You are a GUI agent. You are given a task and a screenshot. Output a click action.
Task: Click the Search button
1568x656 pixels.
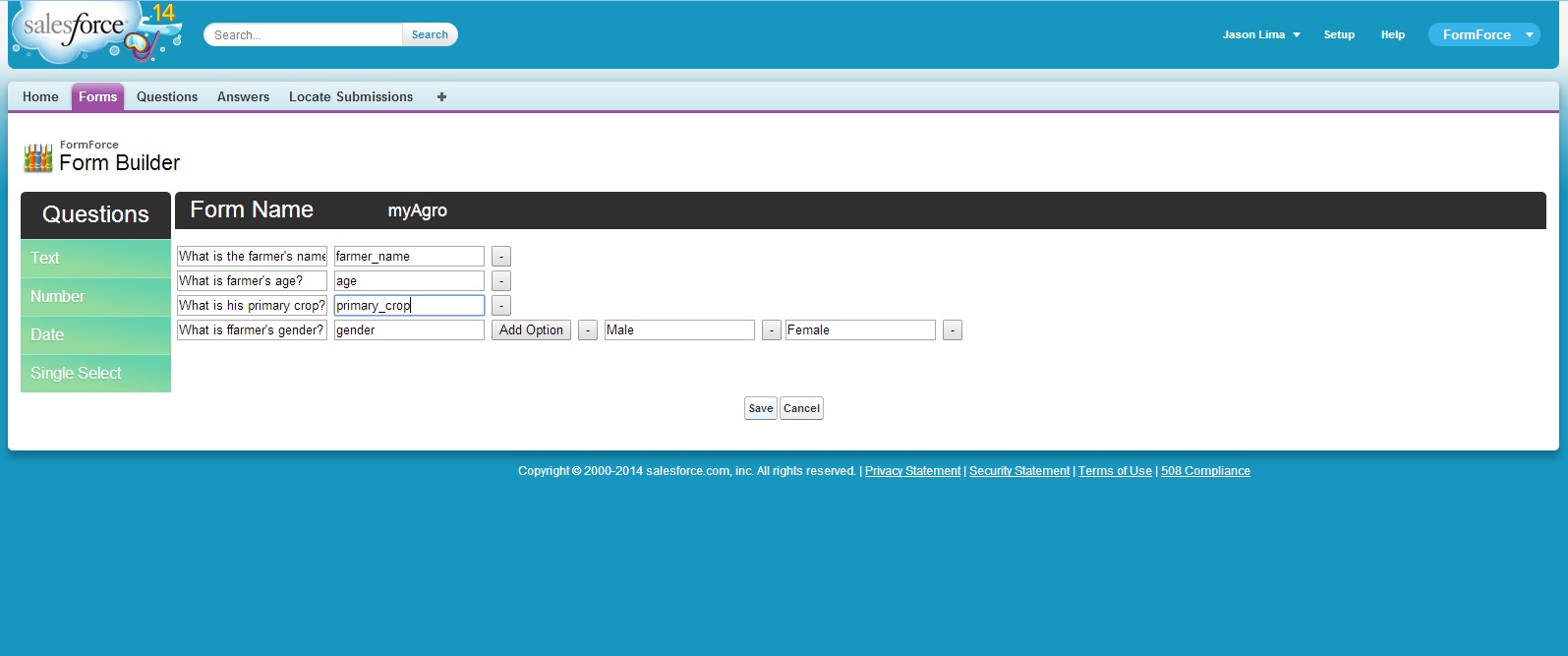(x=430, y=34)
